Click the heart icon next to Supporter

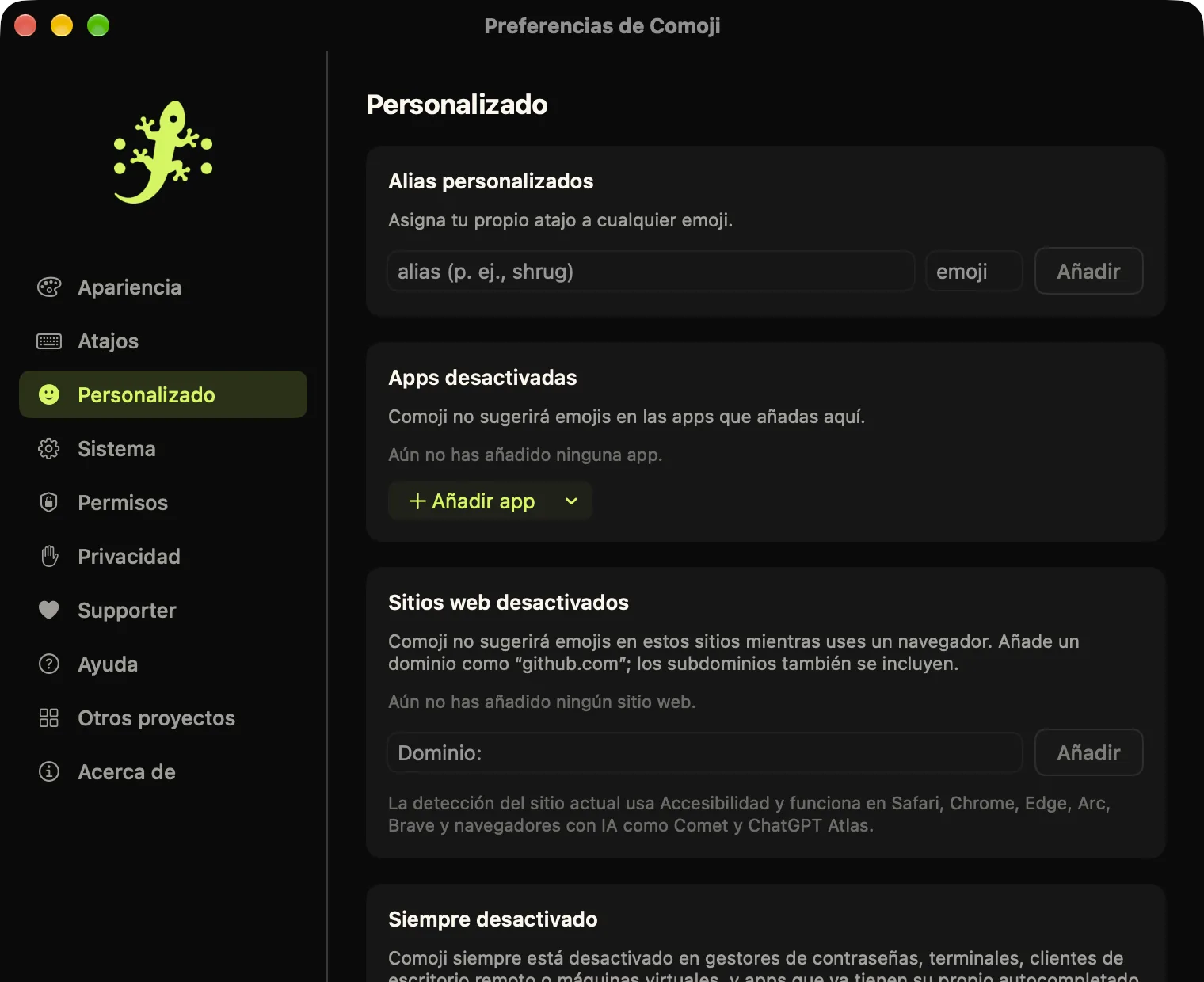(x=49, y=610)
